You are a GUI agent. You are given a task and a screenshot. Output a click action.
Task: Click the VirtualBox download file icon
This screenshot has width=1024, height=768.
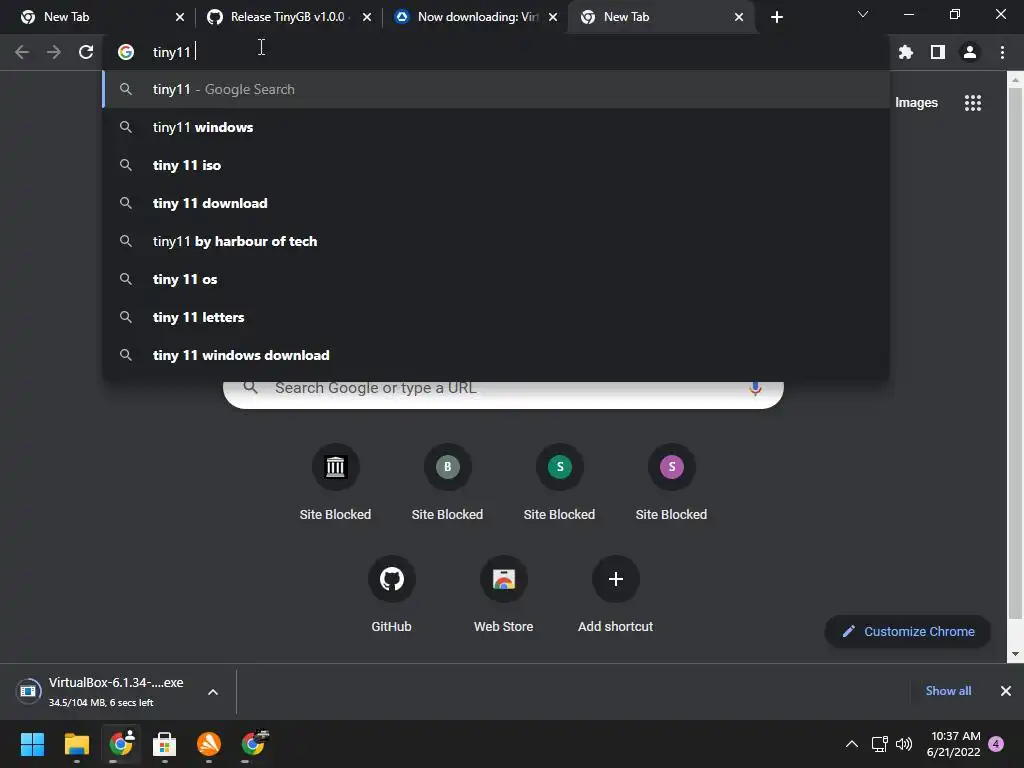[x=28, y=691]
